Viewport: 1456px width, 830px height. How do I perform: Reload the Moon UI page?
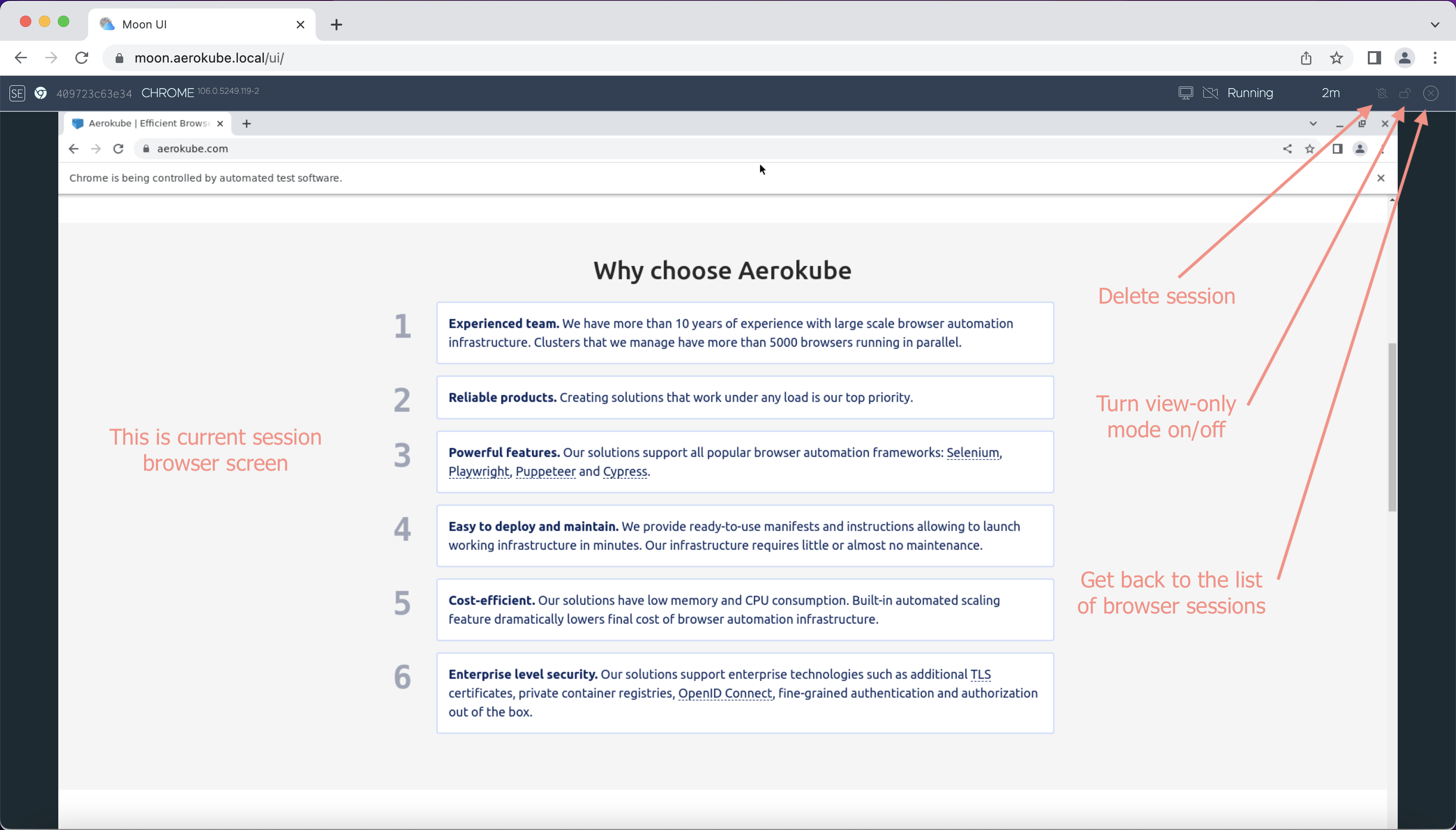(x=82, y=58)
